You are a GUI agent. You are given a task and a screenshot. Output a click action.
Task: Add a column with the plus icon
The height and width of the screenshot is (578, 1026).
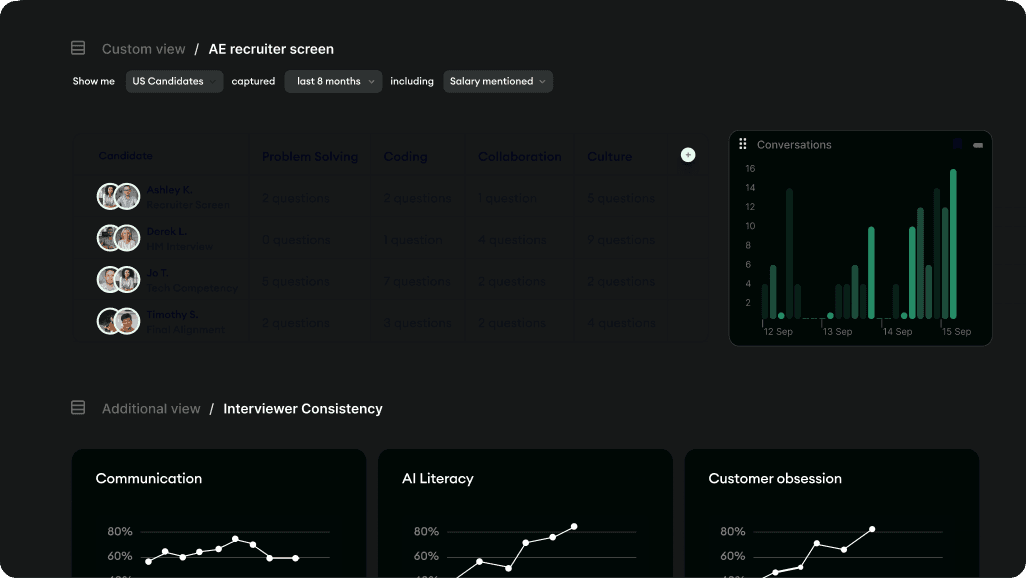coord(688,155)
